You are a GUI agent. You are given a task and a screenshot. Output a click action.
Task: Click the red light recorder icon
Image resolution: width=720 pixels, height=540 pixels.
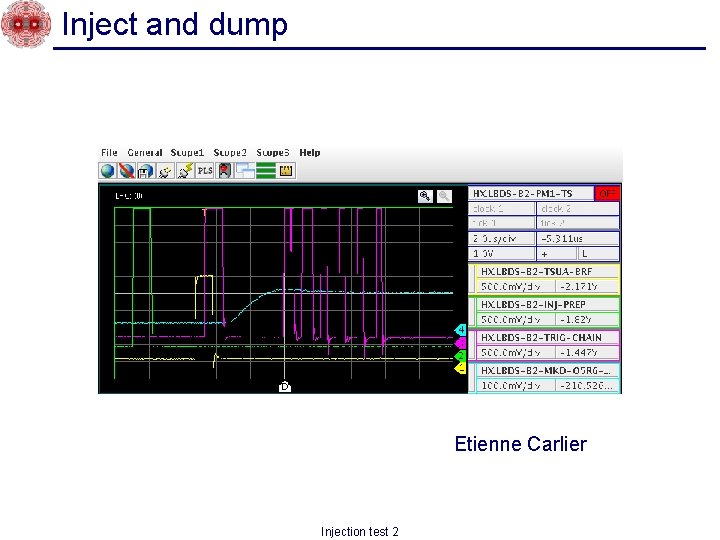tap(225, 171)
